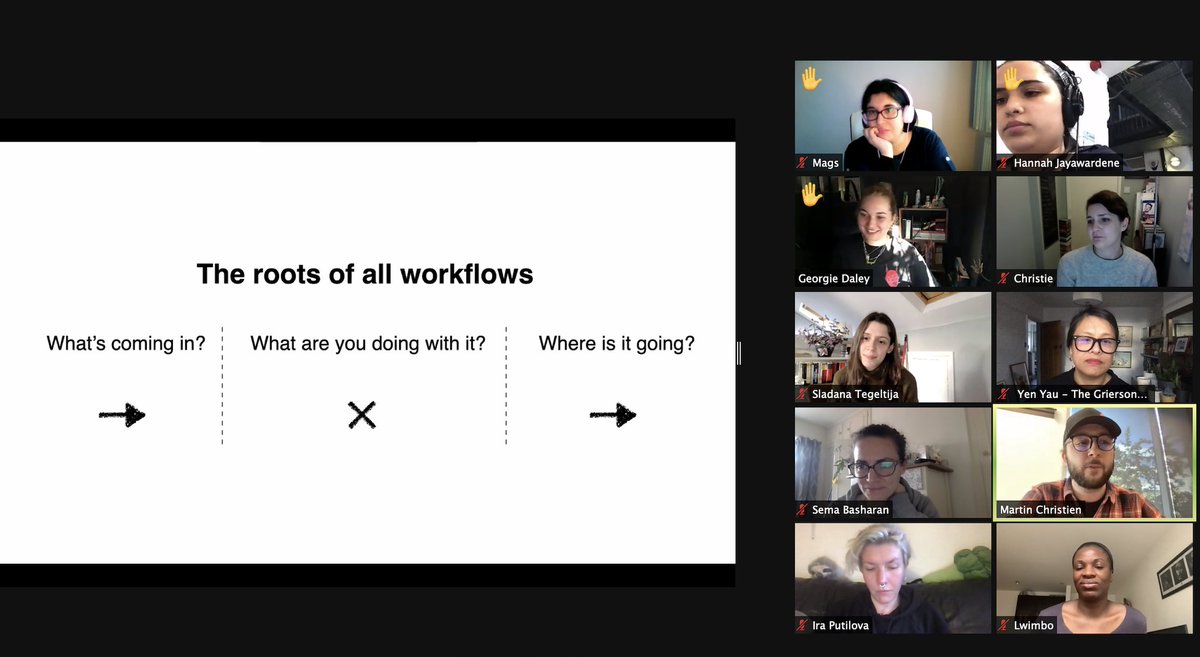Select Hannah Jayawardene's video tile
This screenshot has height=657, width=1200.
[x=1094, y=116]
